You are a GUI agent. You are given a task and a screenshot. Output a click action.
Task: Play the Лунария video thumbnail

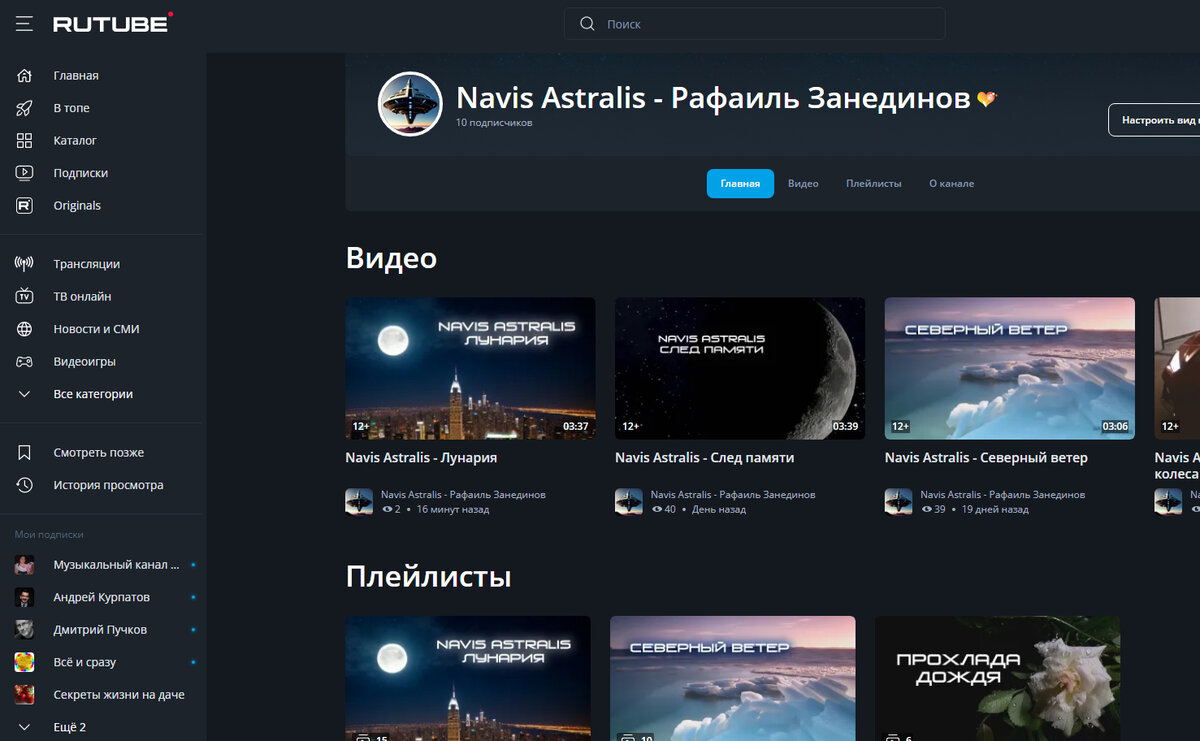point(470,368)
